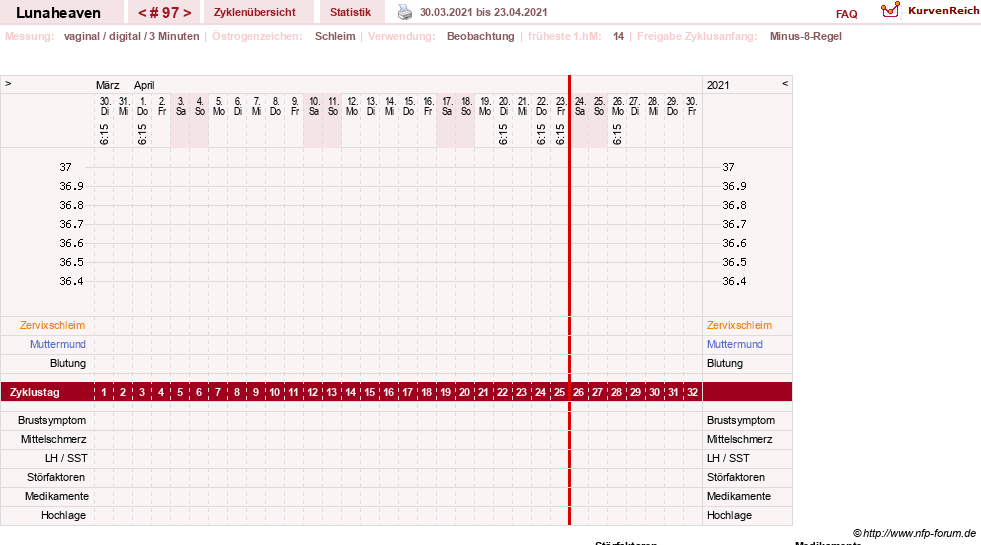Click the right Hochlage row label
The image size is (981, 545).
(x=729, y=515)
